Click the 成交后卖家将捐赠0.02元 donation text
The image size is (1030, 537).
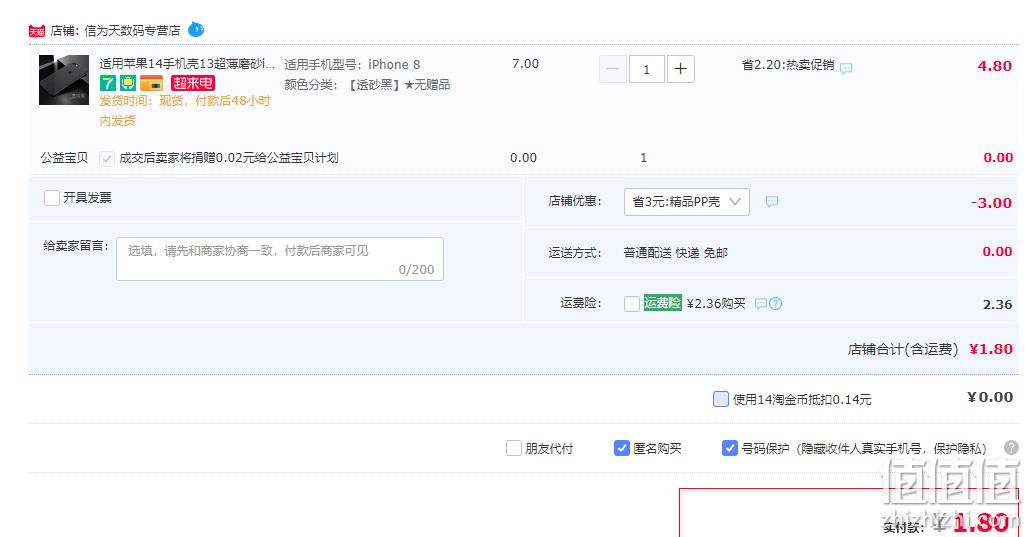(x=229, y=158)
